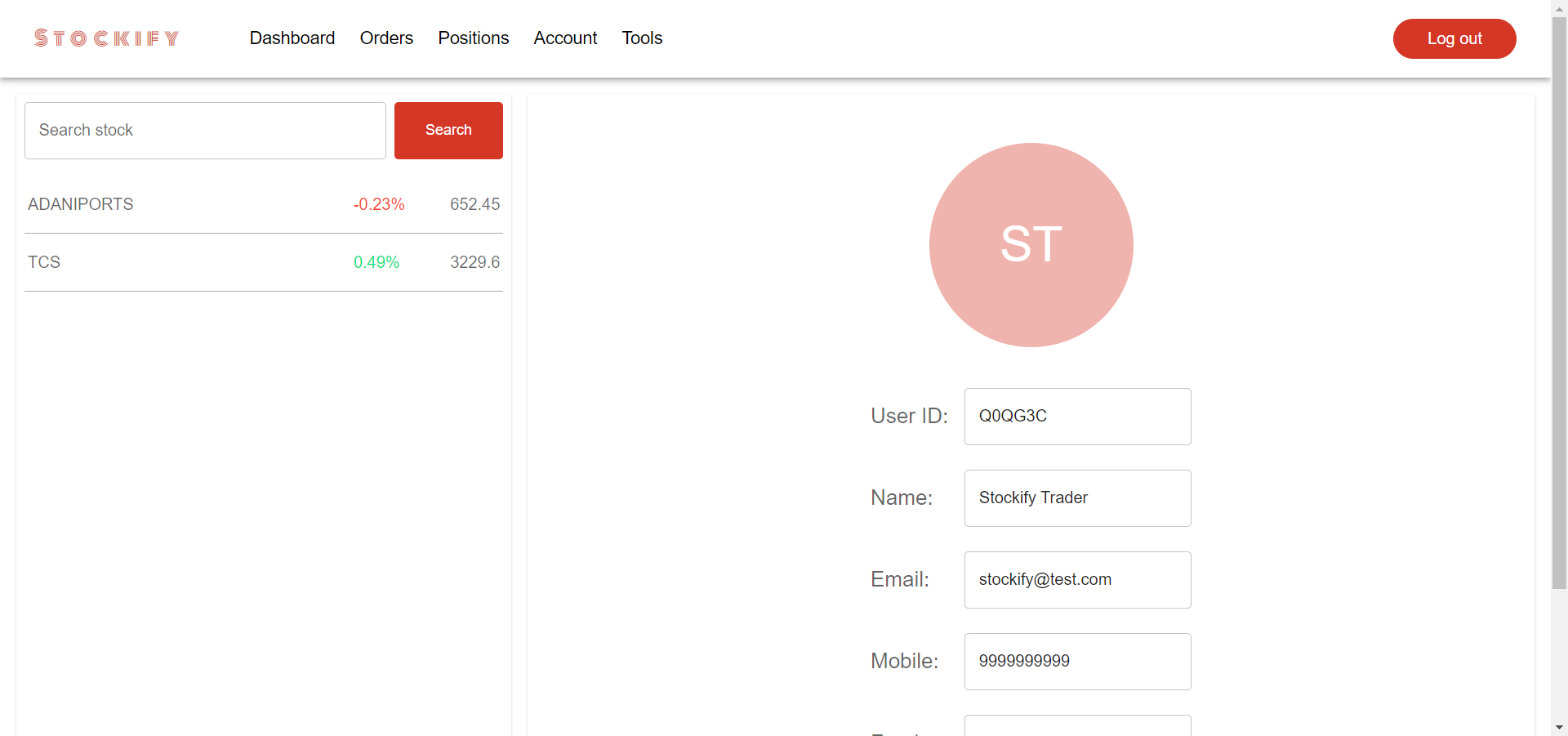Viewport: 1568px width, 736px height.
Task: Click the User ID field showing Q0QG3C
Action: [1077, 417]
